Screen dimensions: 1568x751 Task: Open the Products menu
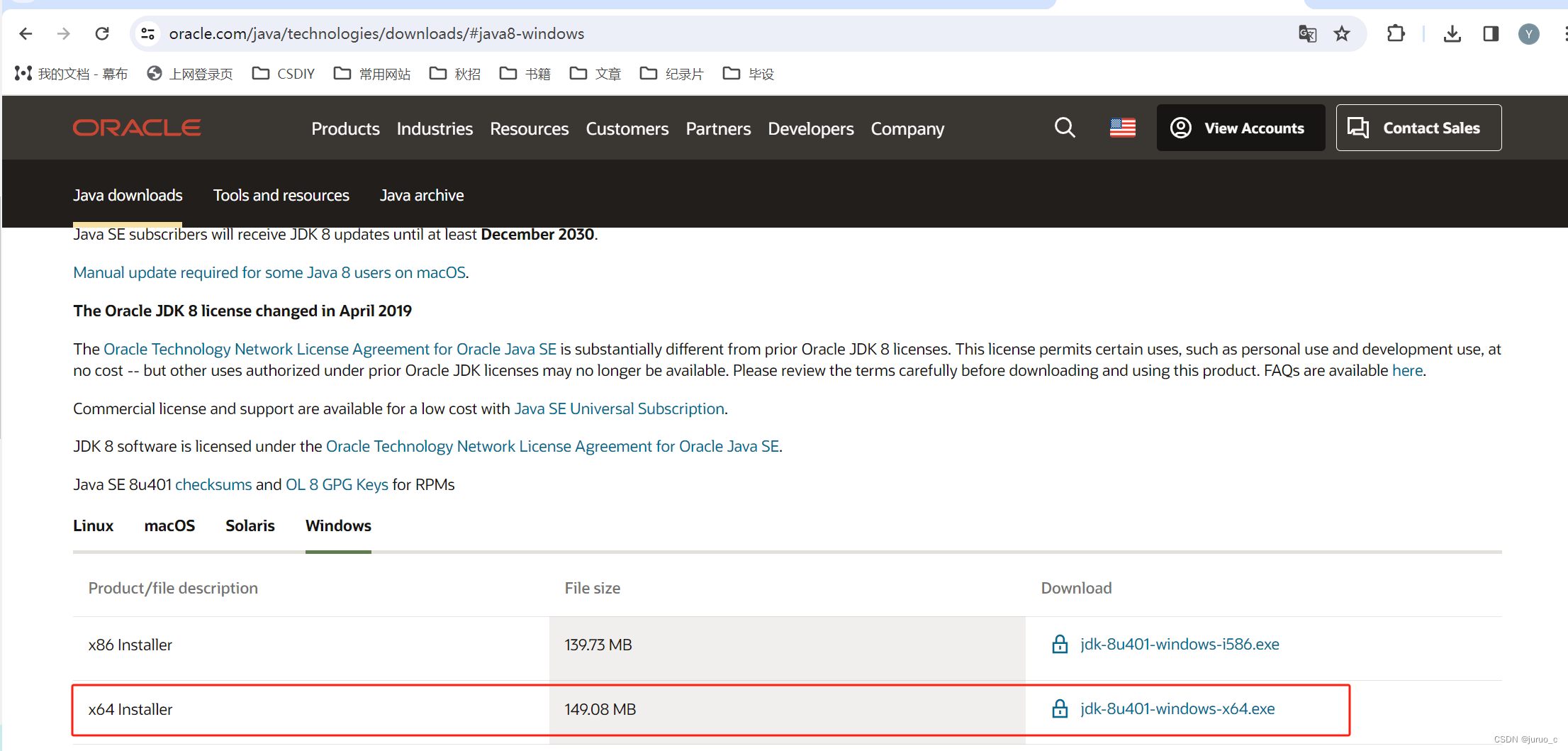(x=345, y=128)
